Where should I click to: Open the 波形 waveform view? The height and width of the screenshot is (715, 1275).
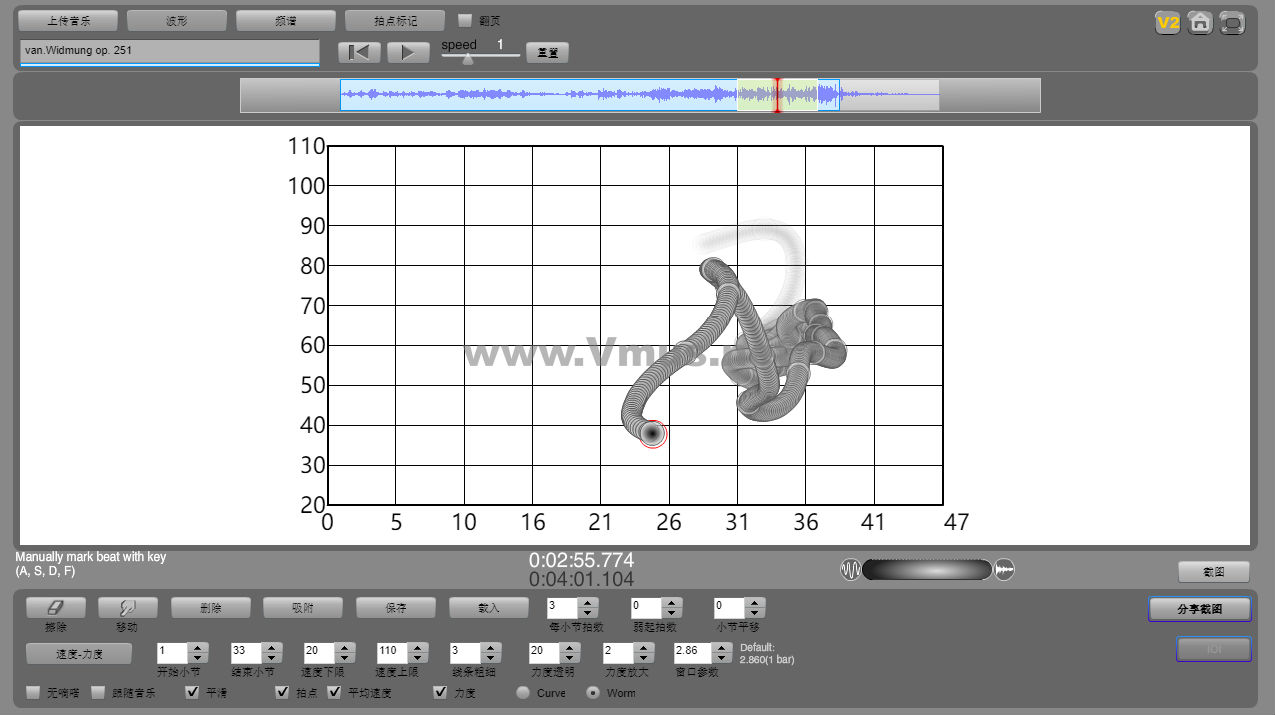(177, 20)
